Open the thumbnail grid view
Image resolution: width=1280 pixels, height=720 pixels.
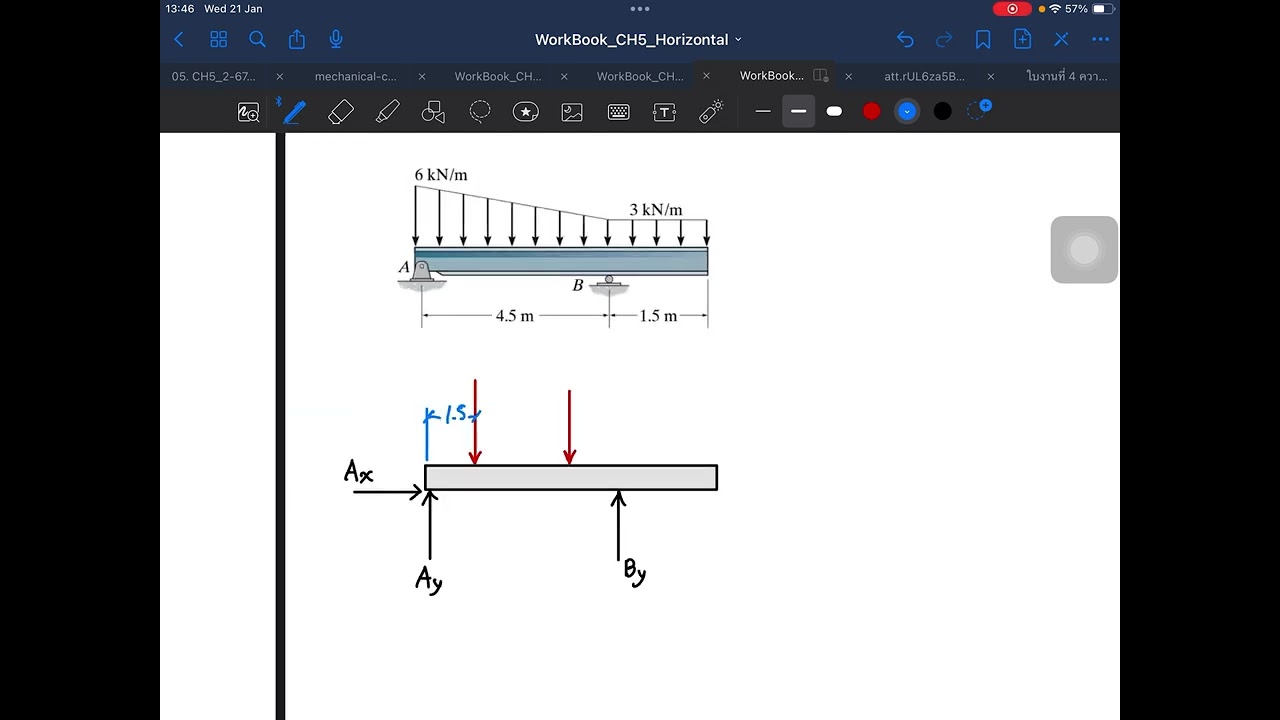(x=218, y=39)
